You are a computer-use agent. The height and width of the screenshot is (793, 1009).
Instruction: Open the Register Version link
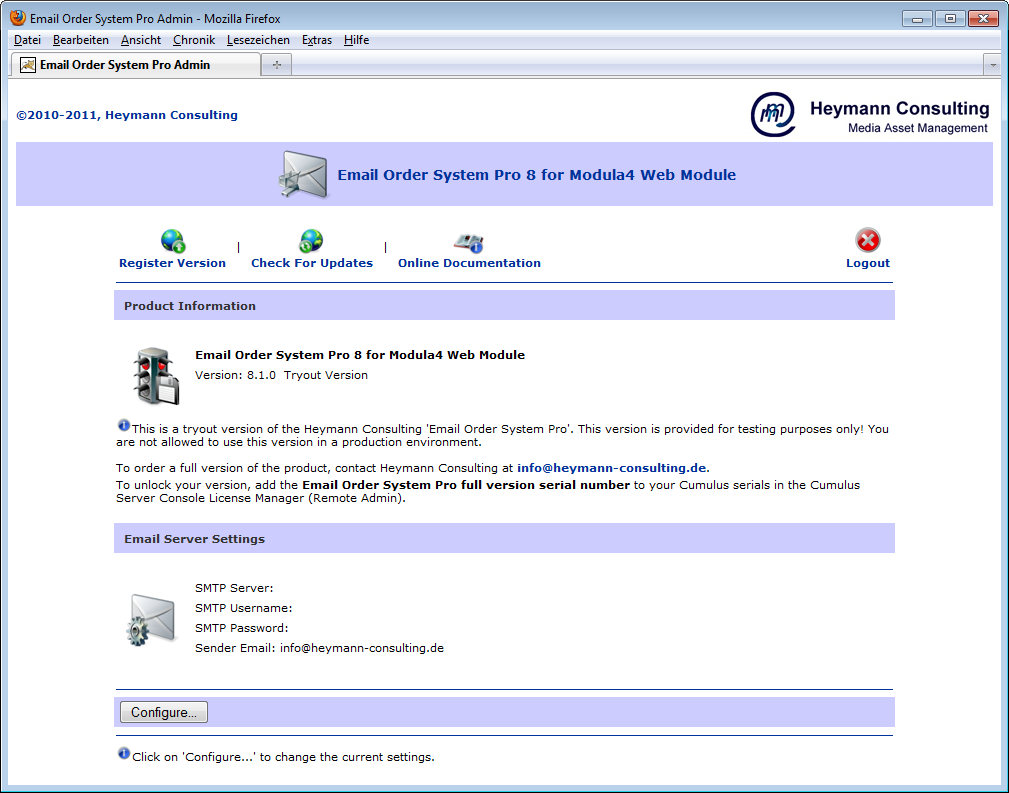[x=172, y=263]
